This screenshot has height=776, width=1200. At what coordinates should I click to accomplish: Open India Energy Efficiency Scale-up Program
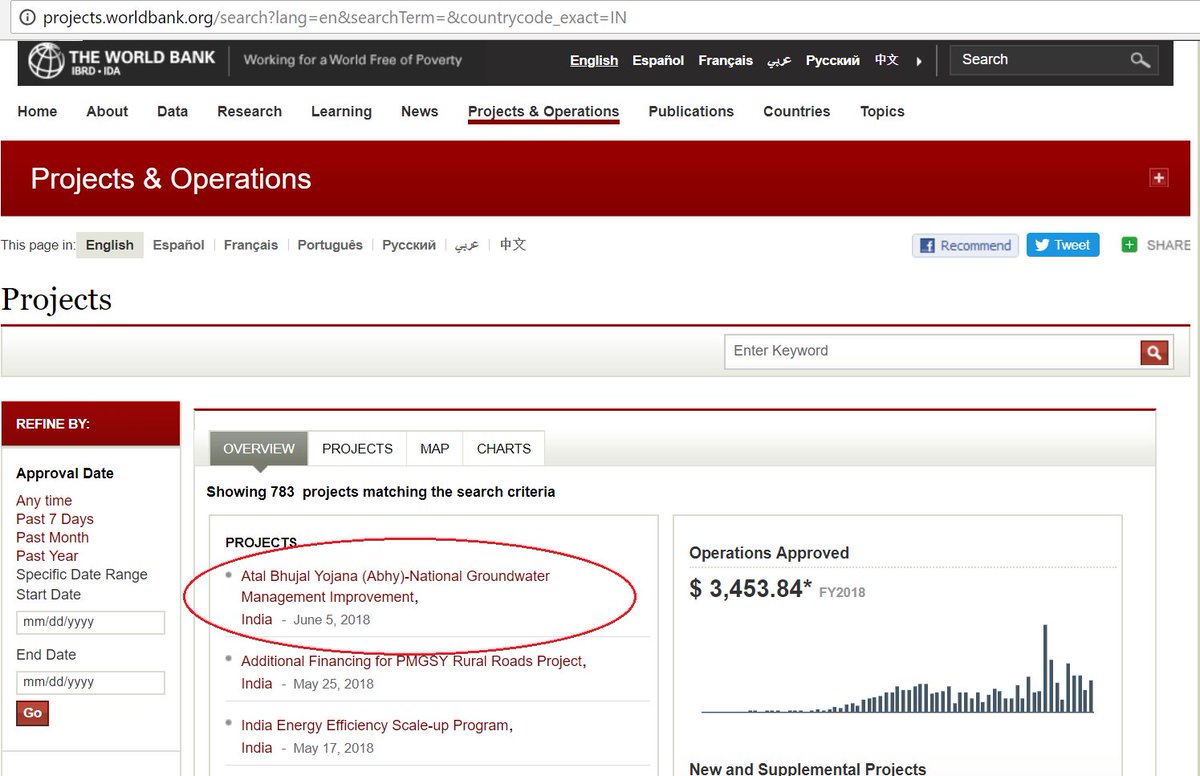[x=375, y=725]
